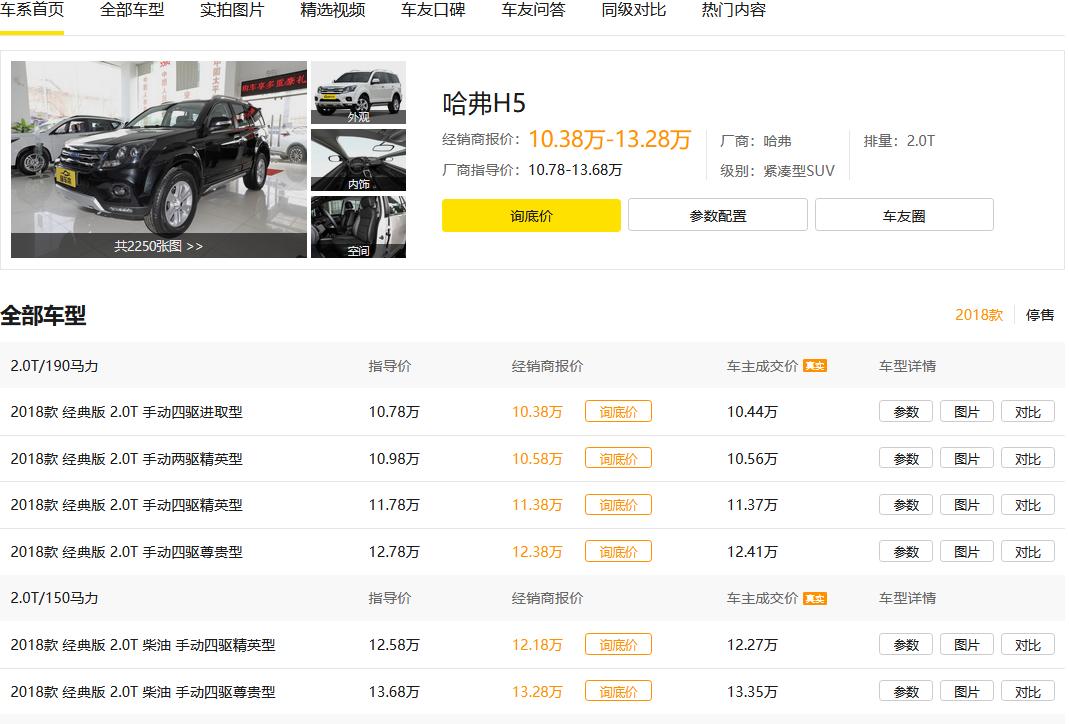
Task: Open 参数 for 手动两驱精英型
Action: (904, 458)
